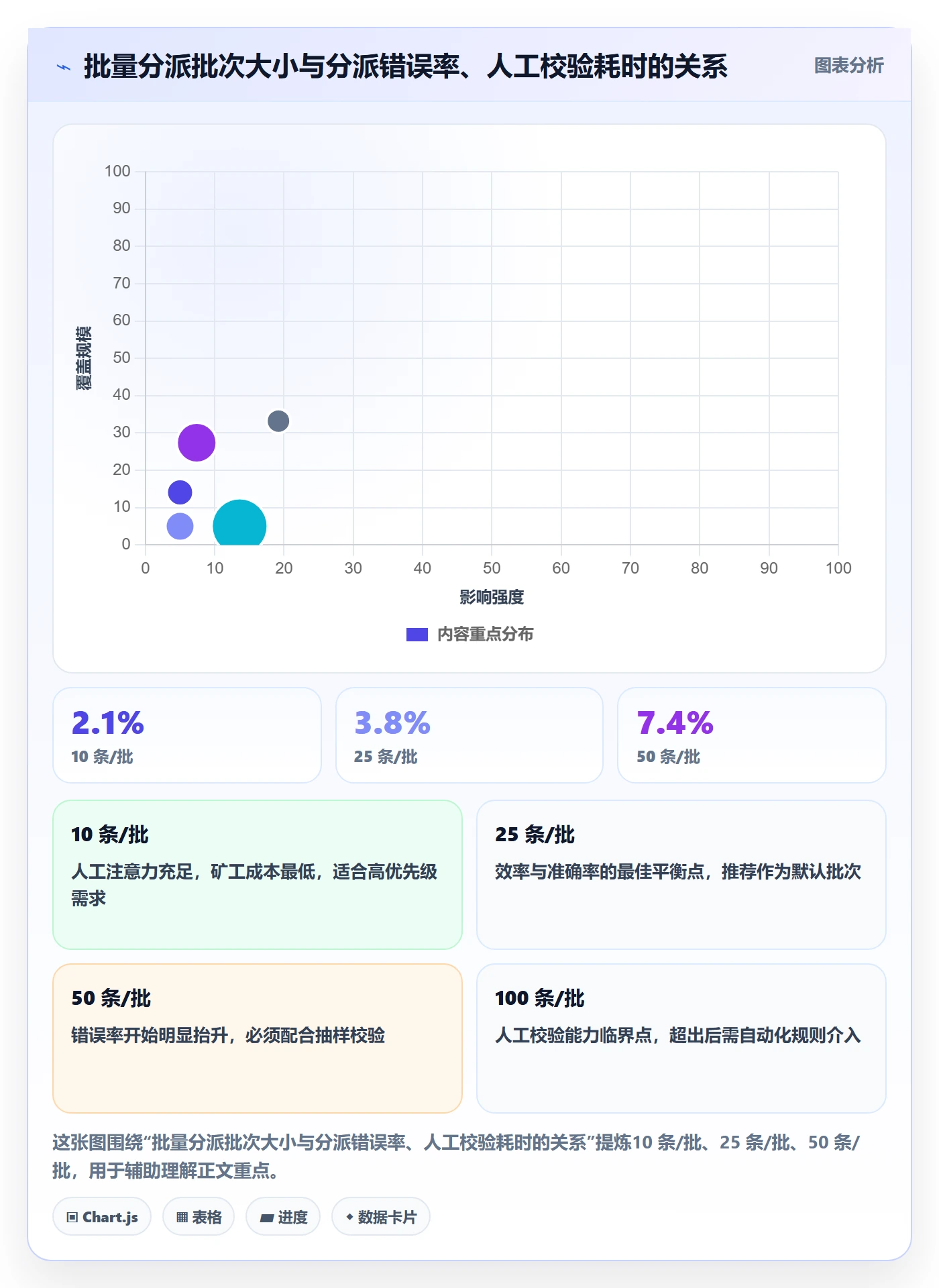The height and width of the screenshot is (1288, 939).
Task: Click the 进度 tag chip
Action: 283,1217
